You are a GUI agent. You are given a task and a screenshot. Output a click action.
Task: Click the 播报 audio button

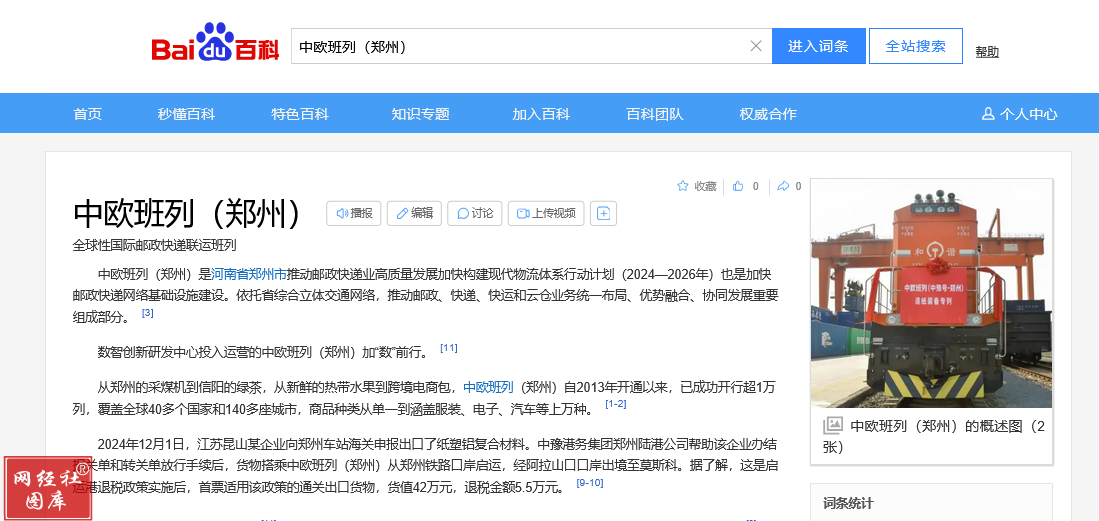click(354, 213)
